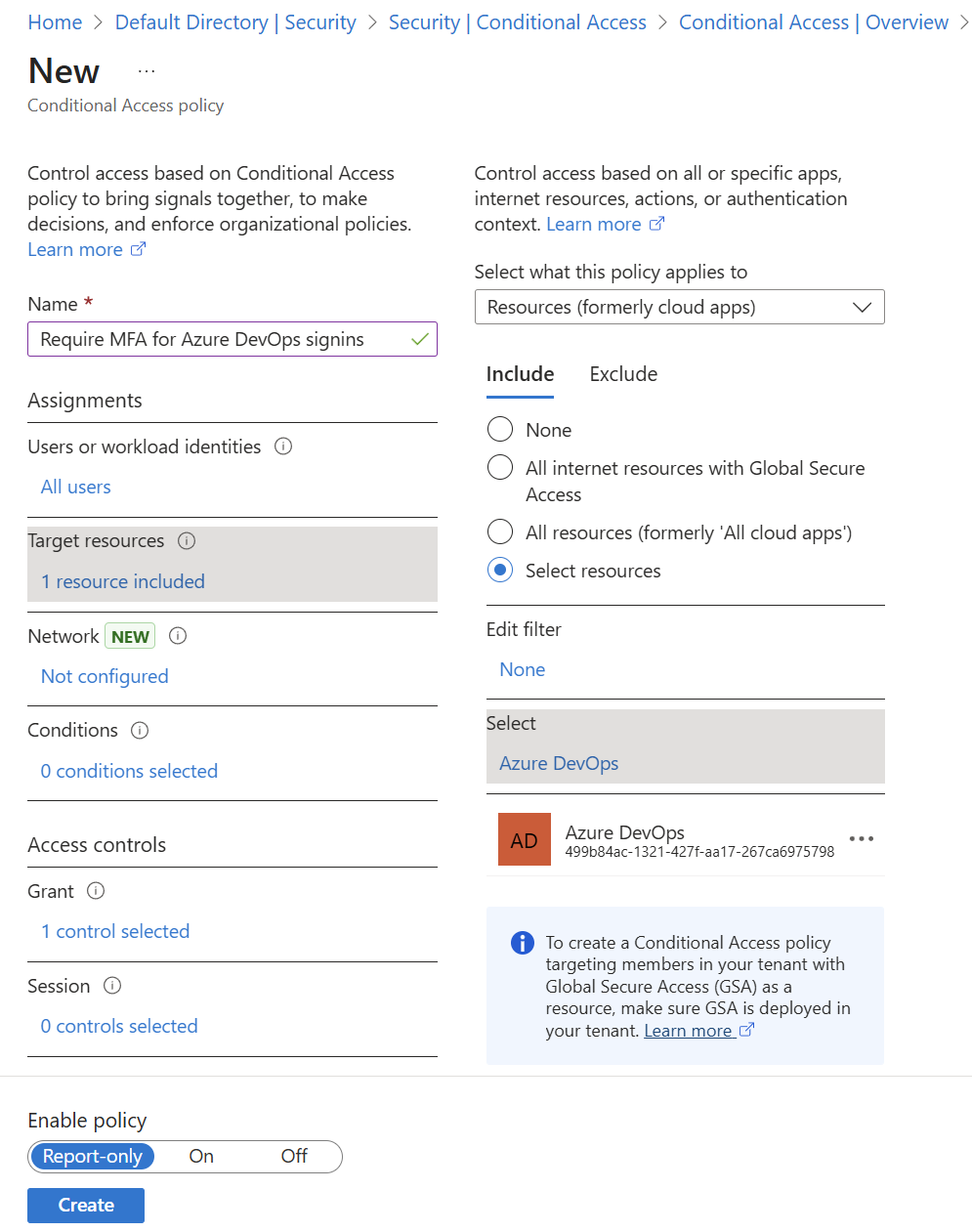Click info icon next to Users or workload identities
The image size is (972, 1232).
point(283,446)
